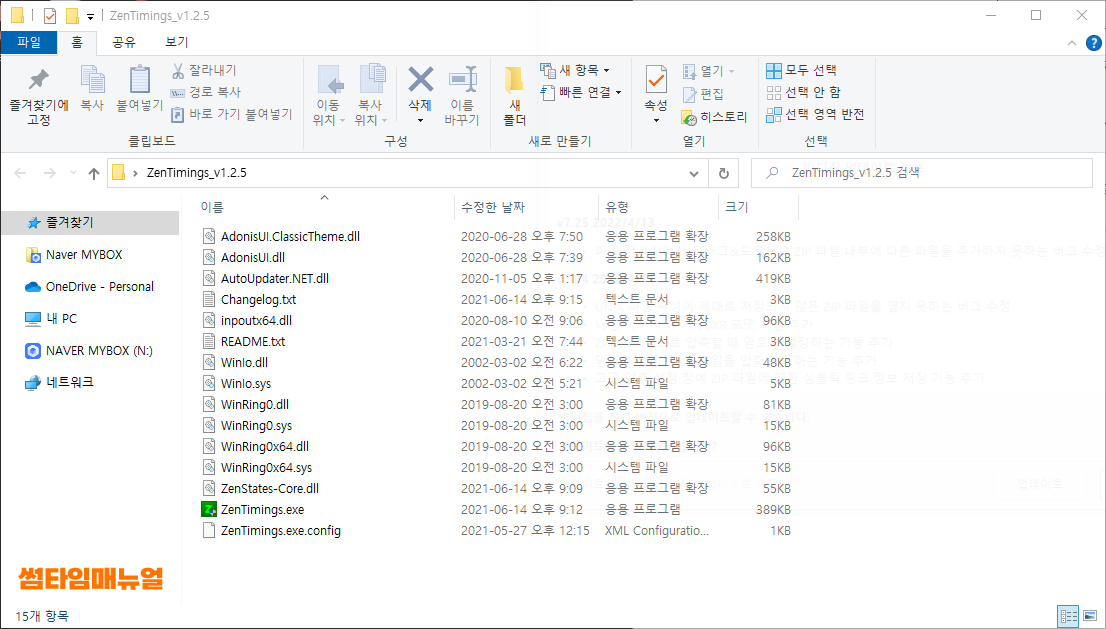Switch to the 공유 (Share) tab

coord(123,42)
